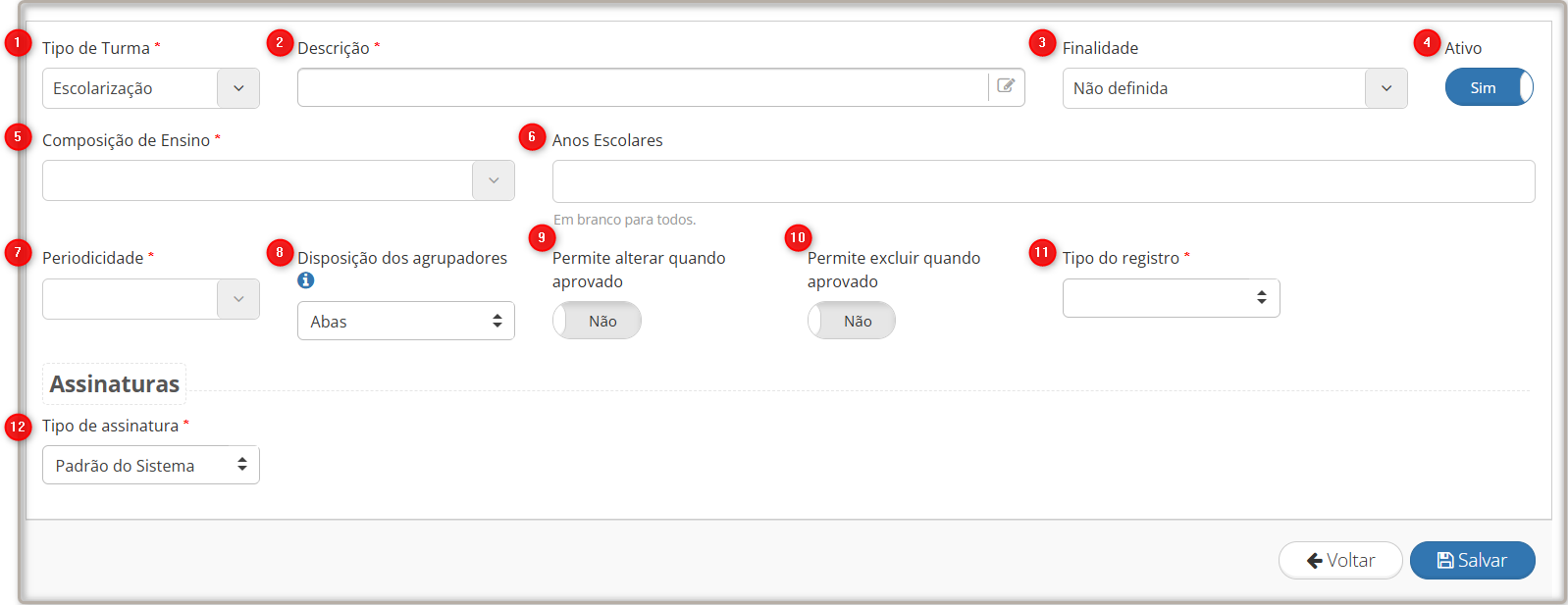Click red marker number 4 beside Ativo
This screenshot has width=1568, height=605.
(1427, 42)
